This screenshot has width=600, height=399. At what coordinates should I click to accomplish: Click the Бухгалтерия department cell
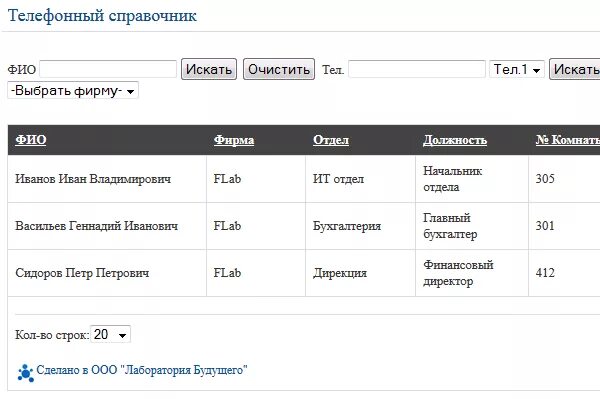click(347, 226)
